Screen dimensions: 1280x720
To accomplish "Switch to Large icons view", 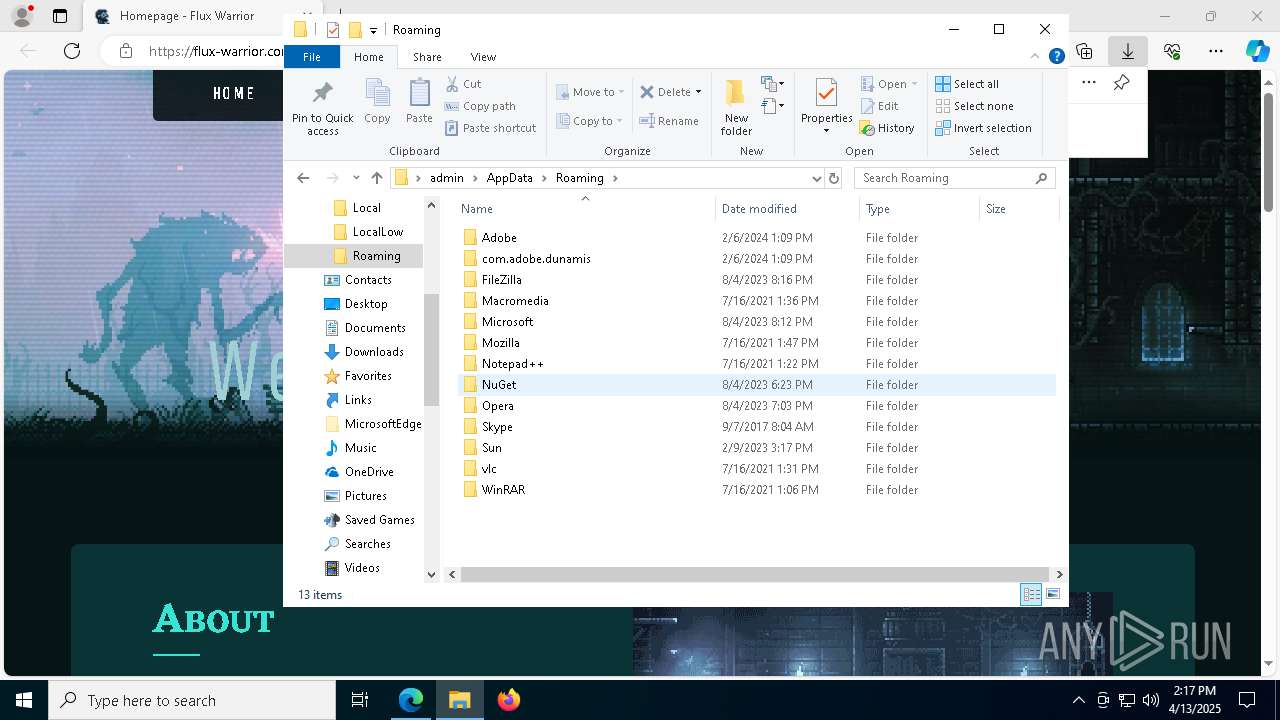I will click(1052, 594).
